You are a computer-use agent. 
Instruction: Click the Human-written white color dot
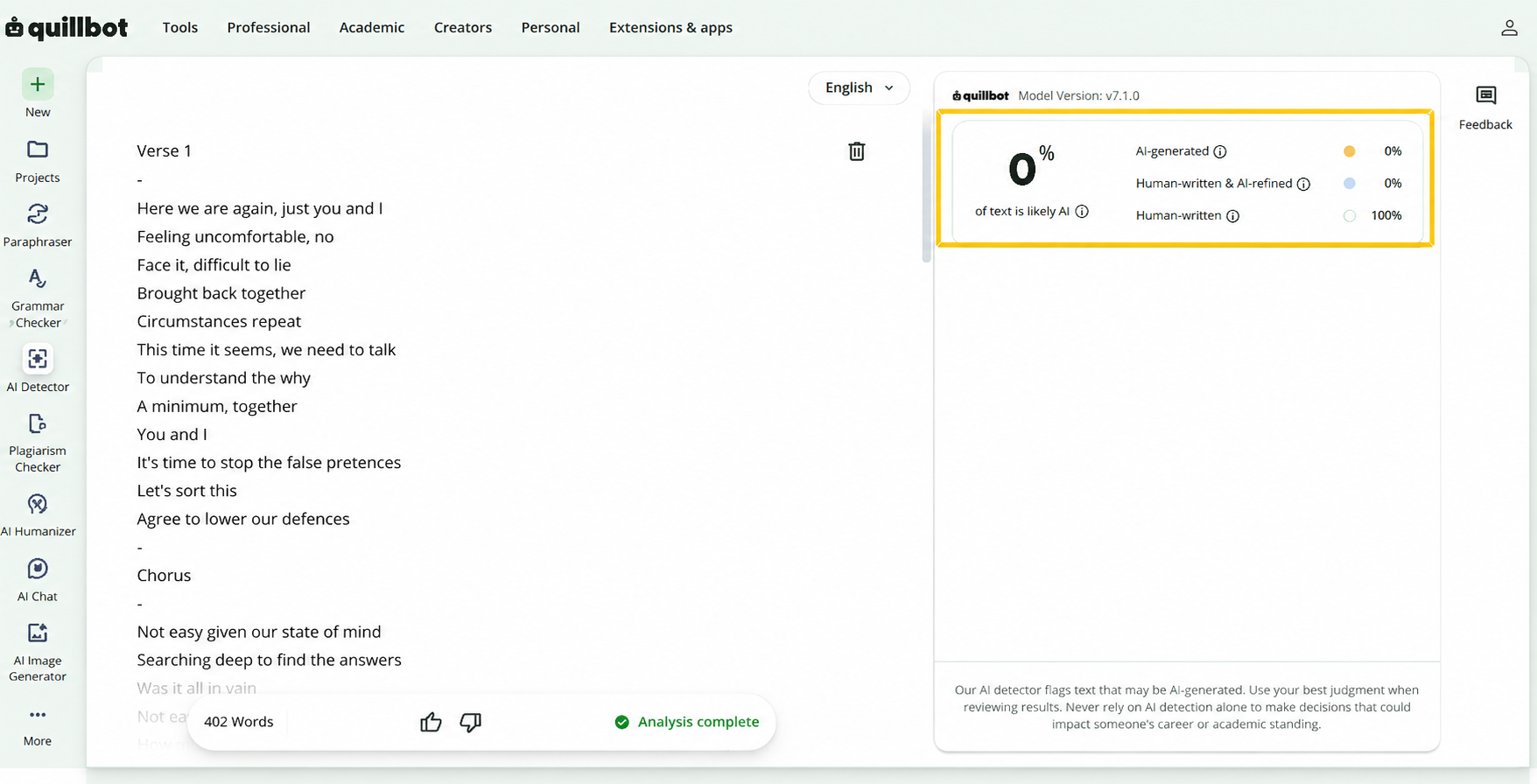coord(1350,216)
